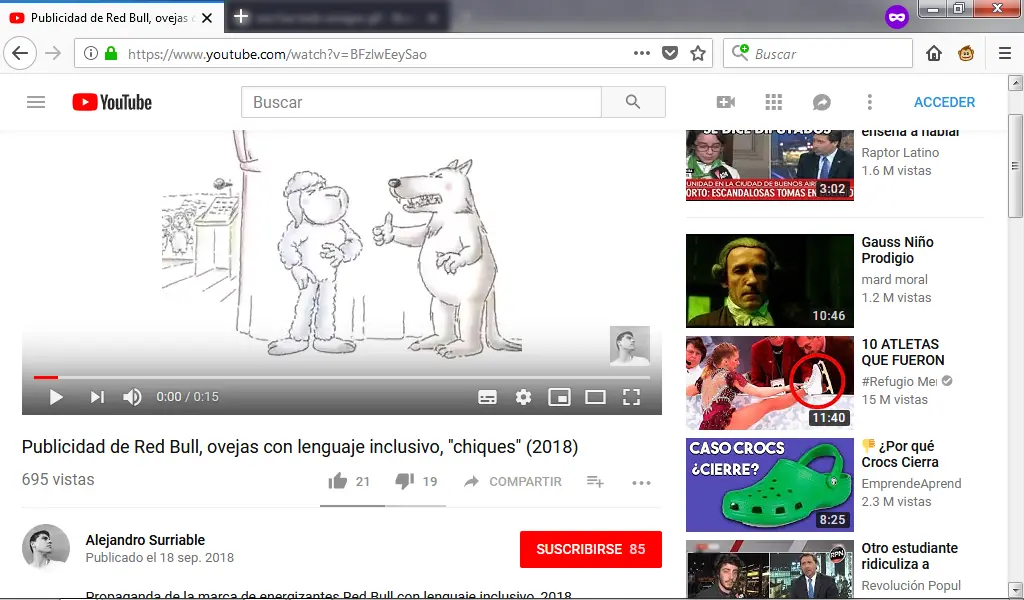Viewport: 1024px width, 600px height.
Task: Bookmark this page with the star
Action: (x=698, y=54)
